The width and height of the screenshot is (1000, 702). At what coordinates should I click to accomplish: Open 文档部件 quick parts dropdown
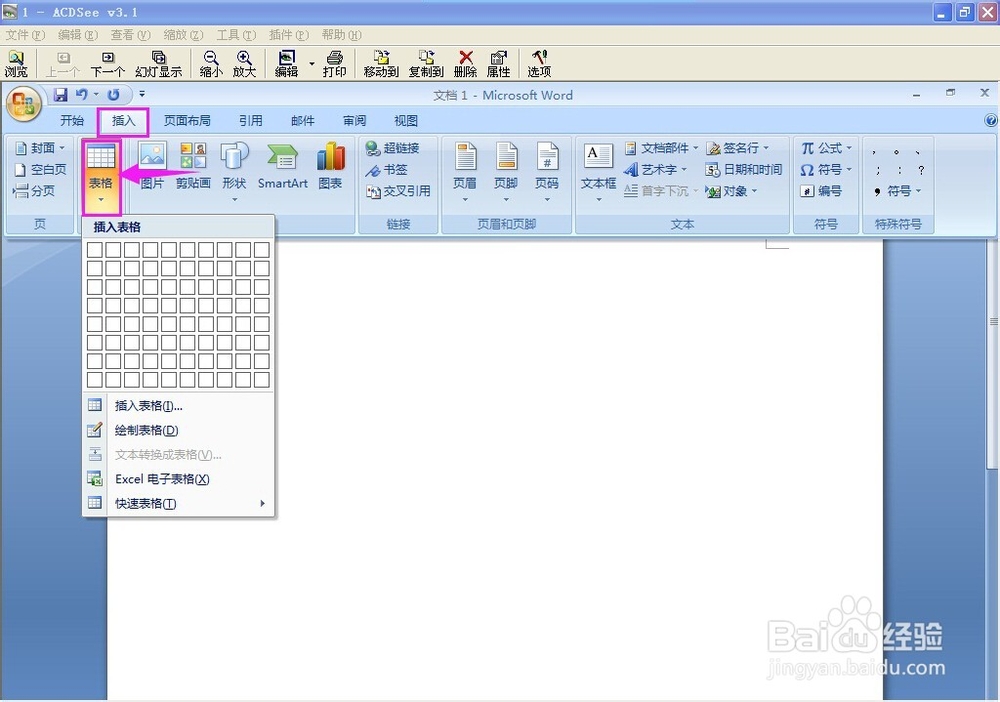point(661,148)
